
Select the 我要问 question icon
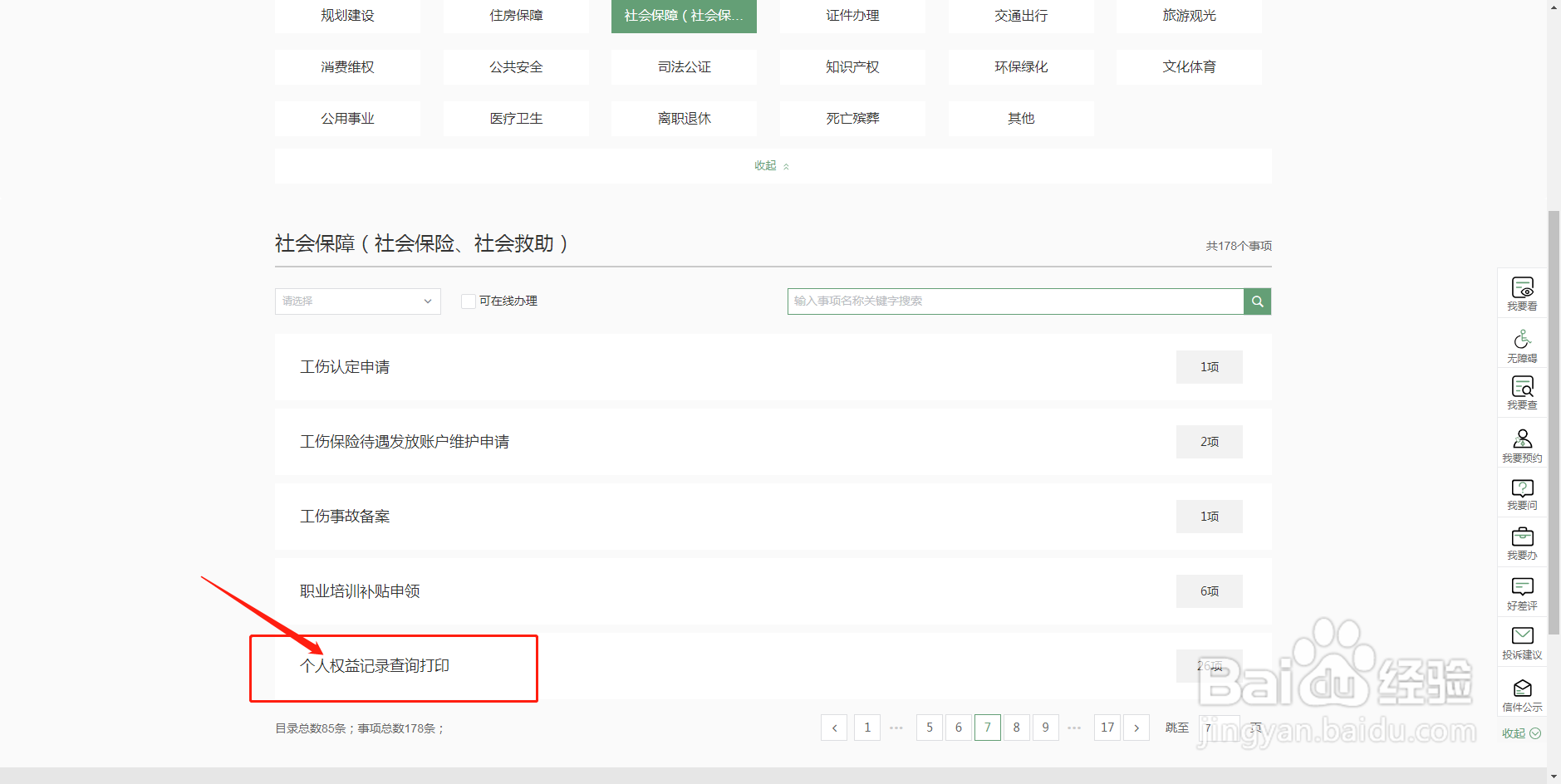(x=1521, y=492)
